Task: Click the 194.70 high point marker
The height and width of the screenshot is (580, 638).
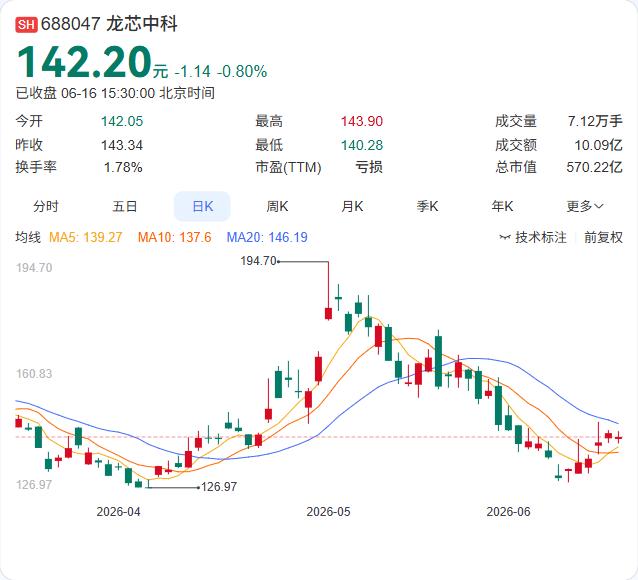Action: coord(259,260)
